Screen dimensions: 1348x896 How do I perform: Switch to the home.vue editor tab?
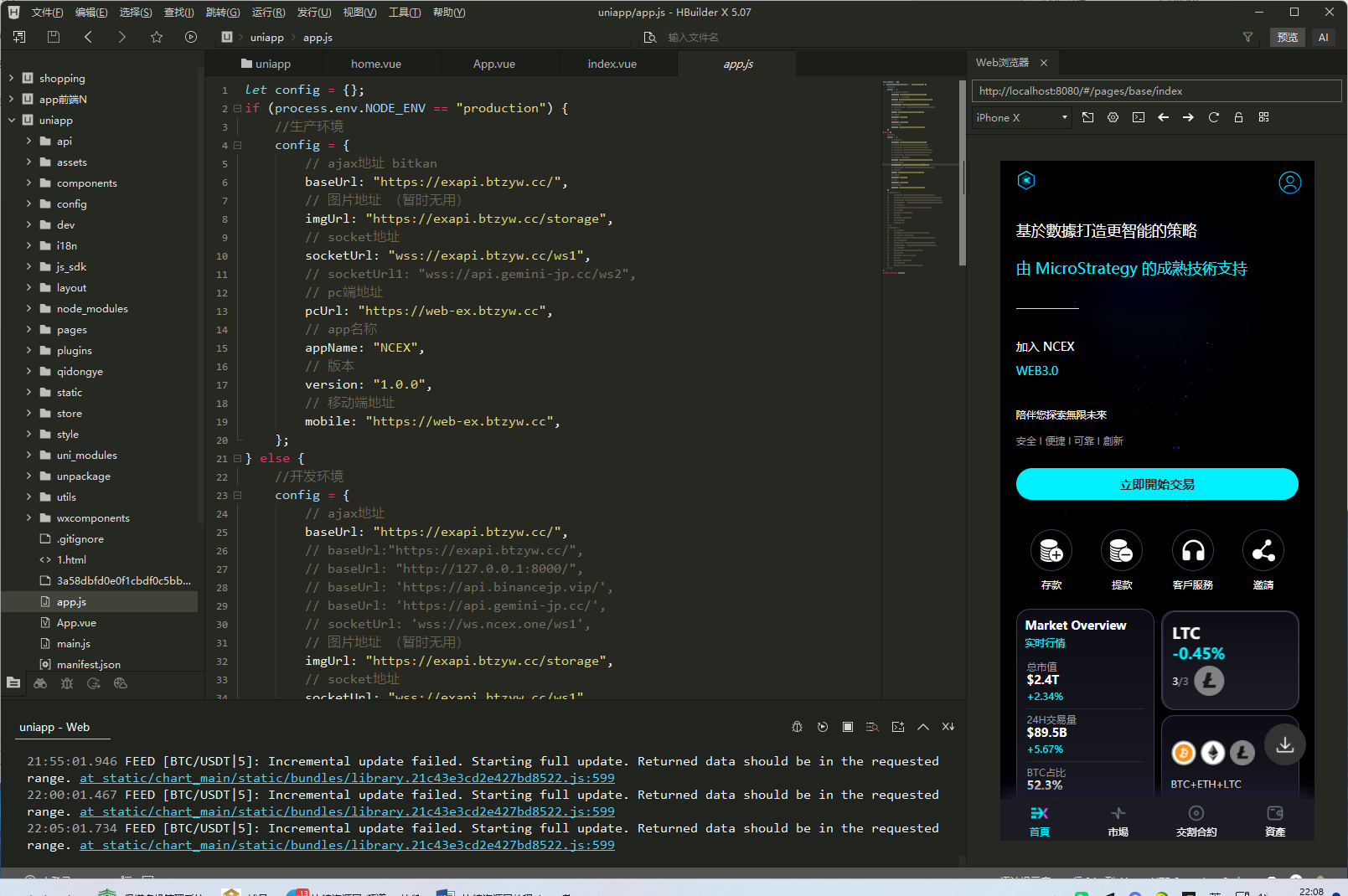pyautogui.click(x=376, y=64)
